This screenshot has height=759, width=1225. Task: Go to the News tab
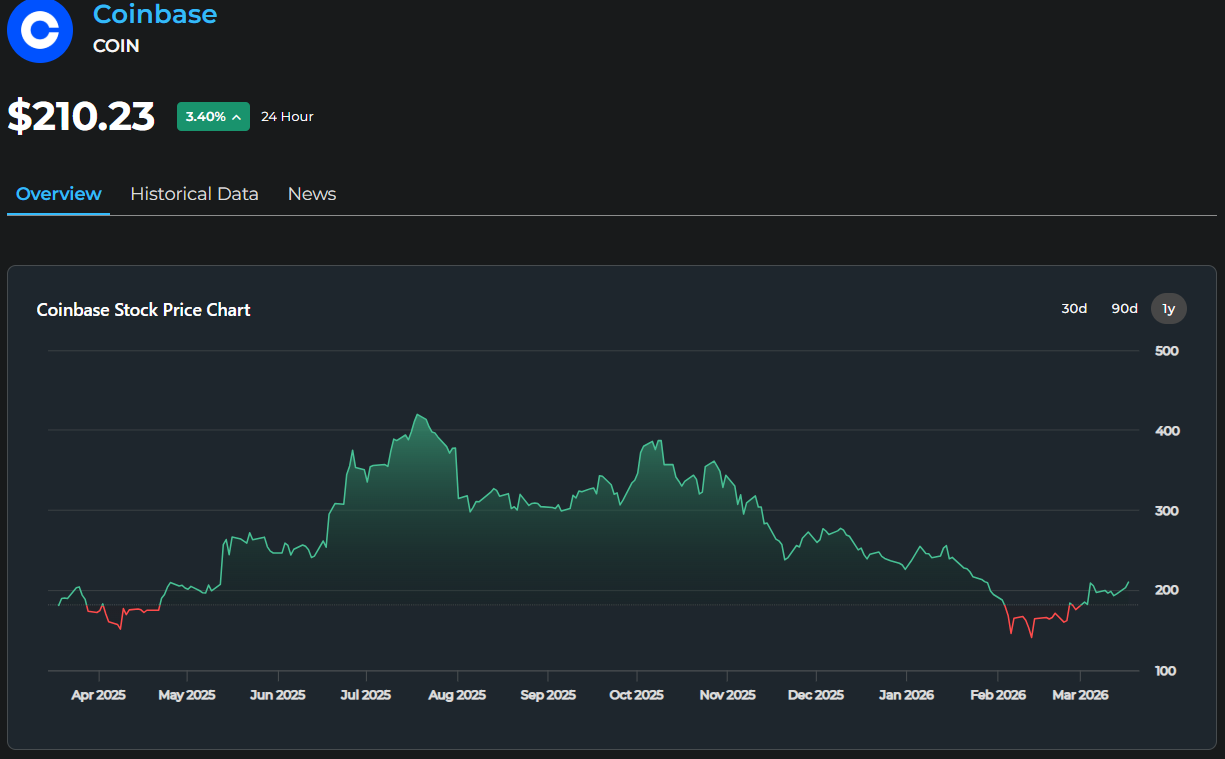311,194
